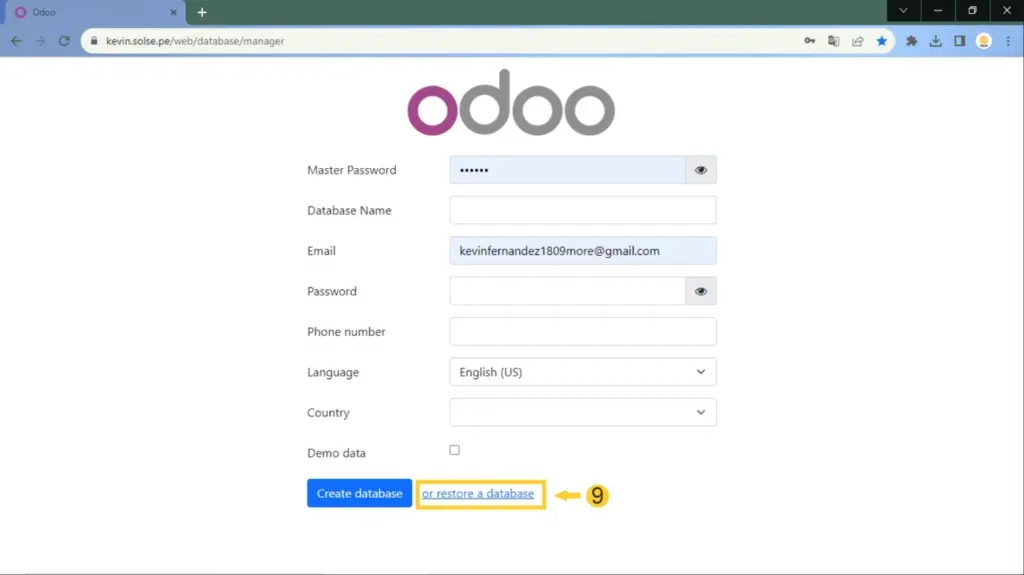Viewport: 1024px width, 575px height.
Task: Open the Chrome profile avatar
Action: pyautogui.click(x=984, y=41)
